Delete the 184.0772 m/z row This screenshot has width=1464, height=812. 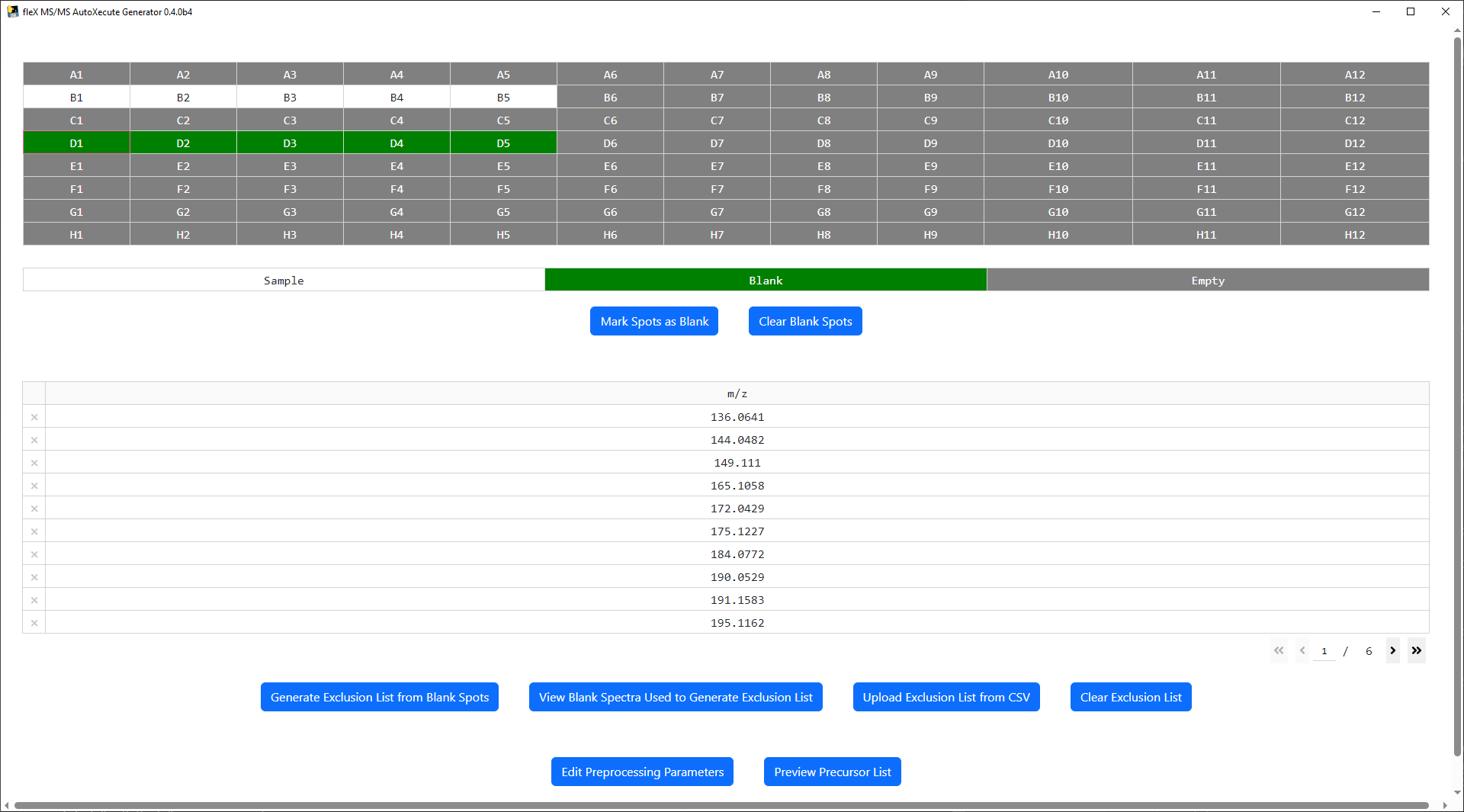(x=34, y=554)
